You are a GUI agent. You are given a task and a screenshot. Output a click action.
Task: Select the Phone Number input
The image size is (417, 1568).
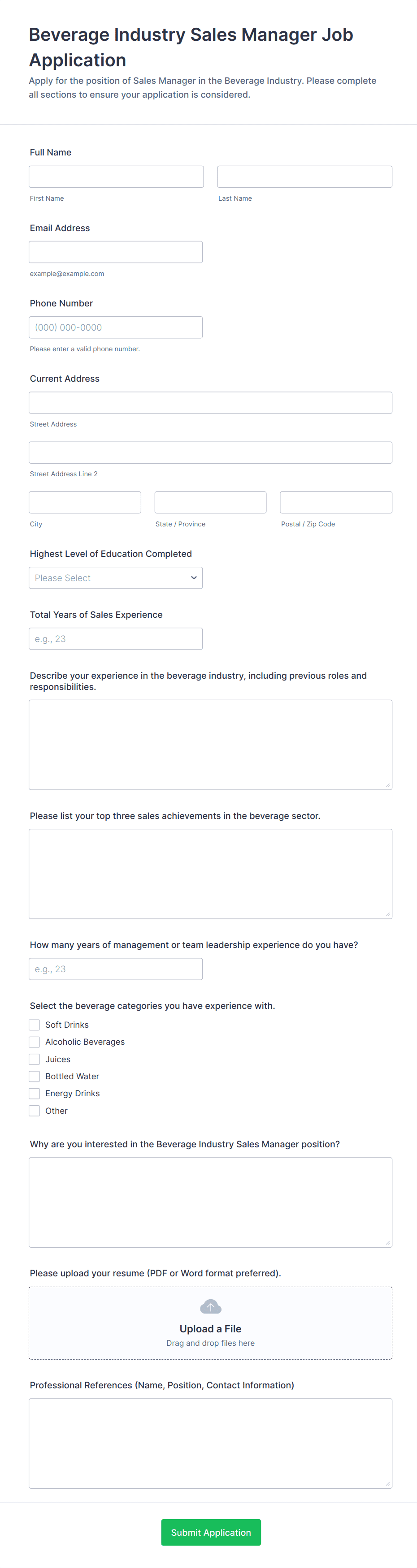pos(116,327)
